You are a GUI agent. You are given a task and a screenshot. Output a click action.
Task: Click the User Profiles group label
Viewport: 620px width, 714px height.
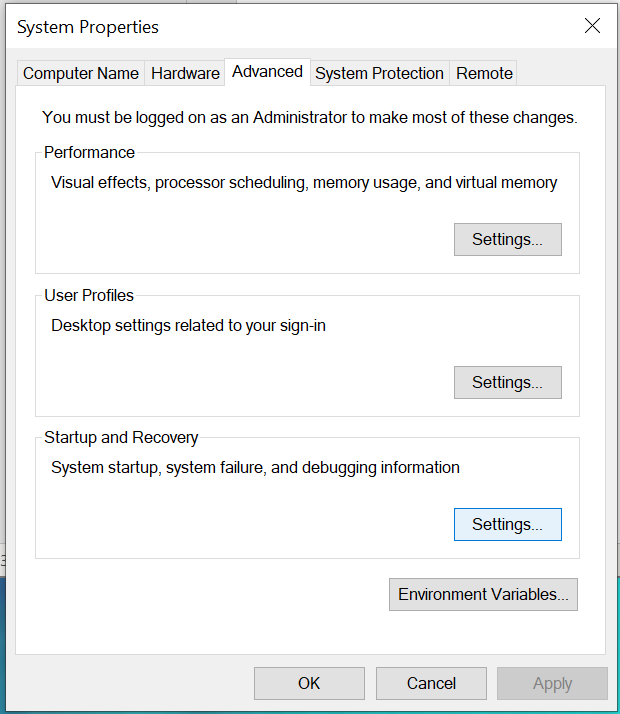pyautogui.click(x=89, y=296)
